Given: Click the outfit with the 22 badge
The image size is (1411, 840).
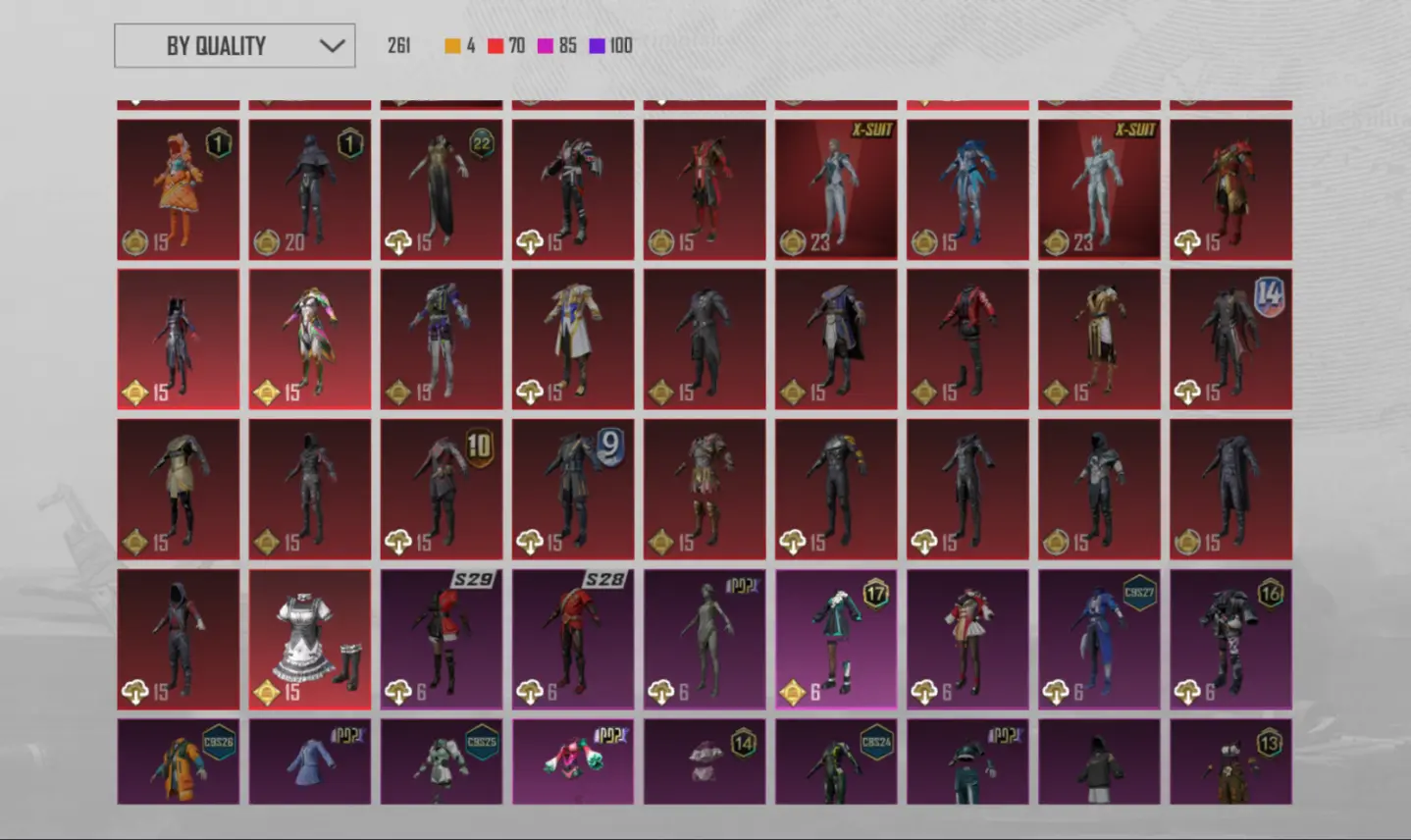Looking at the screenshot, I should point(441,189).
